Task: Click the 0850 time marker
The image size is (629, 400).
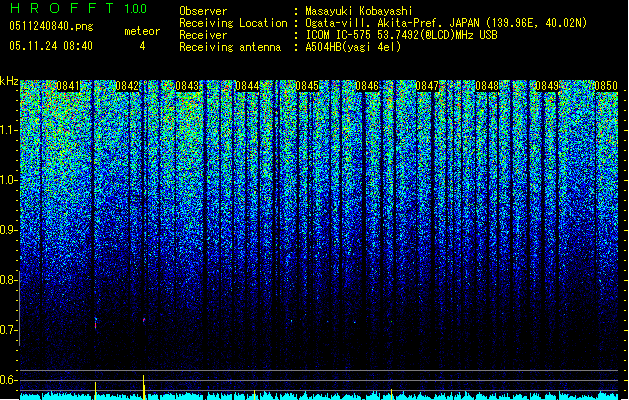Action: coord(606,86)
